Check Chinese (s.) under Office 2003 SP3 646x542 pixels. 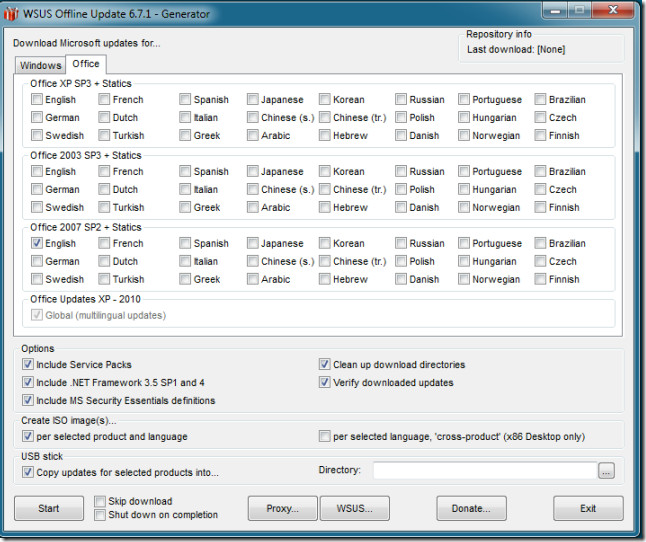253,189
